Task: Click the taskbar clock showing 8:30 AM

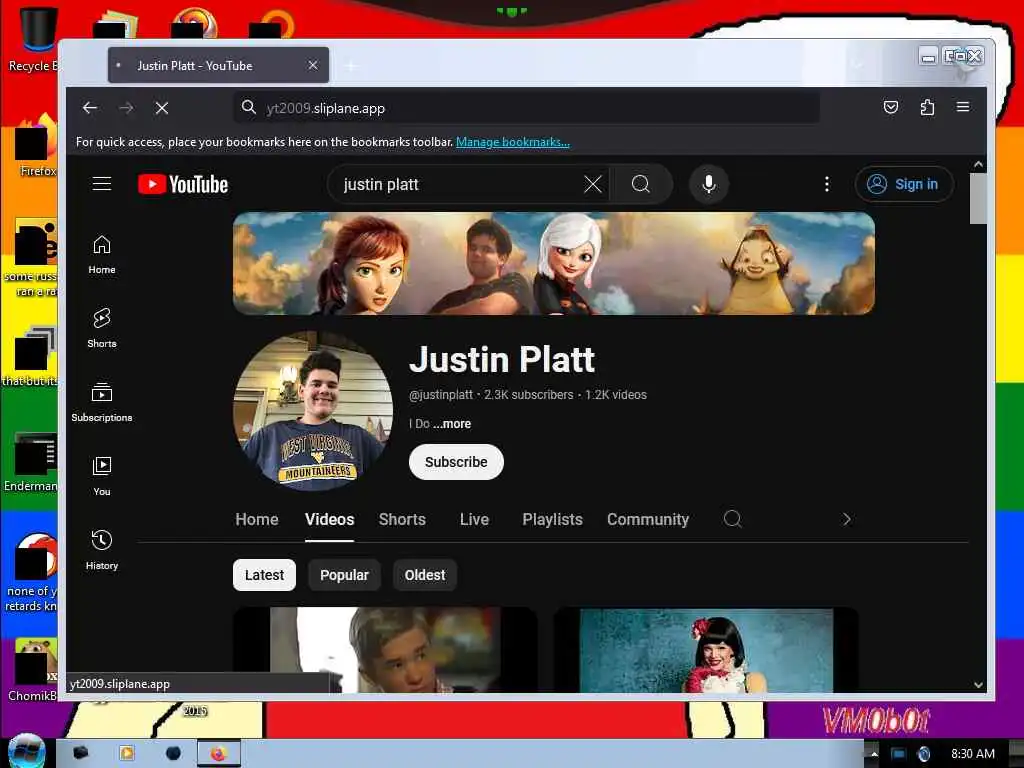Action: 972,754
